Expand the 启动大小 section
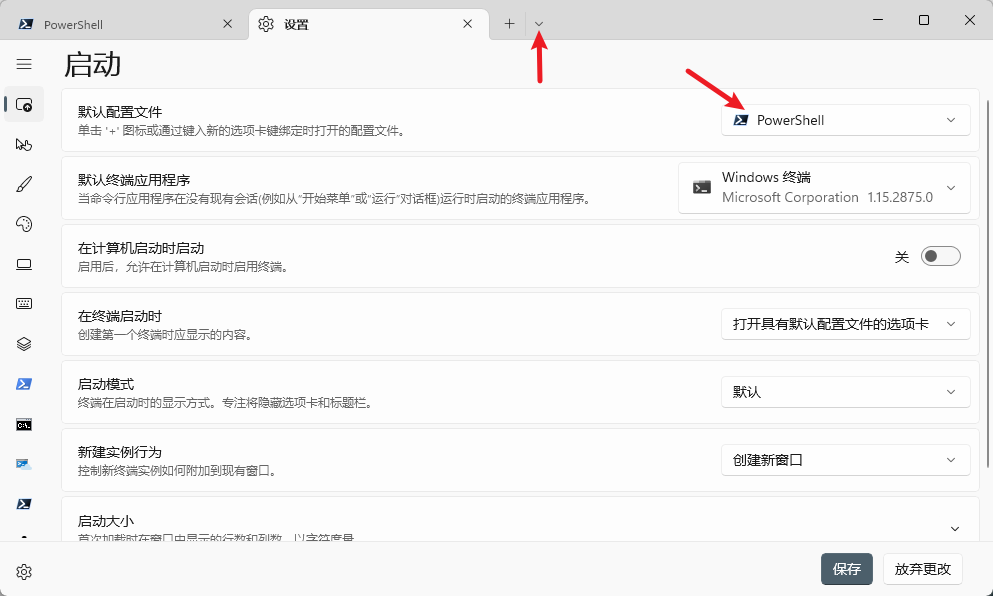This screenshot has height=596, width=993. tap(955, 529)
